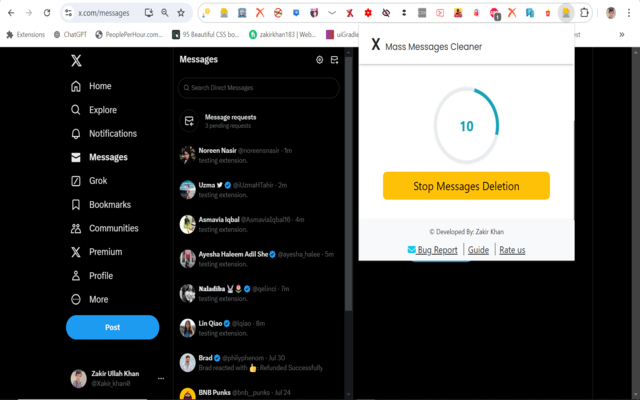Go to Home in X sidebar

pyautogui.click(x=91, y=86)
